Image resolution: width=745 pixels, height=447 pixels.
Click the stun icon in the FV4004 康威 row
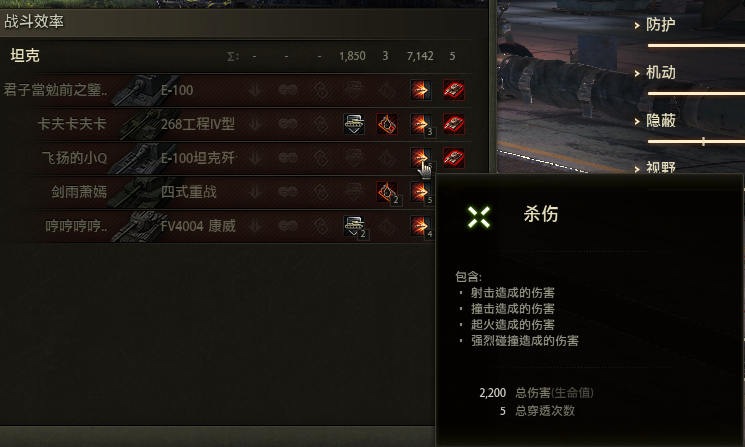pos(354,226)
